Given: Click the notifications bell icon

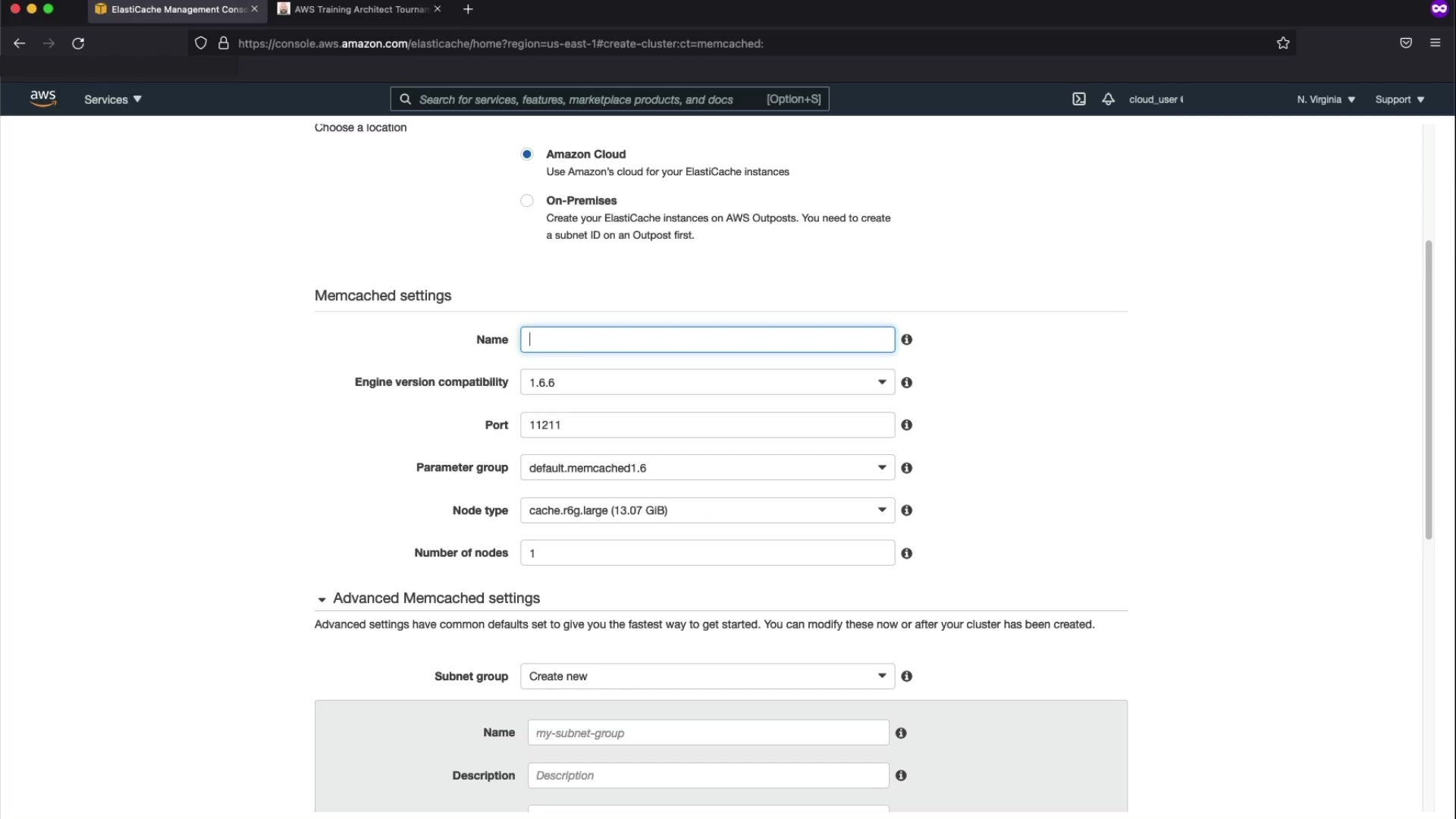Looking at the screenshot, I should [1108, 99].
